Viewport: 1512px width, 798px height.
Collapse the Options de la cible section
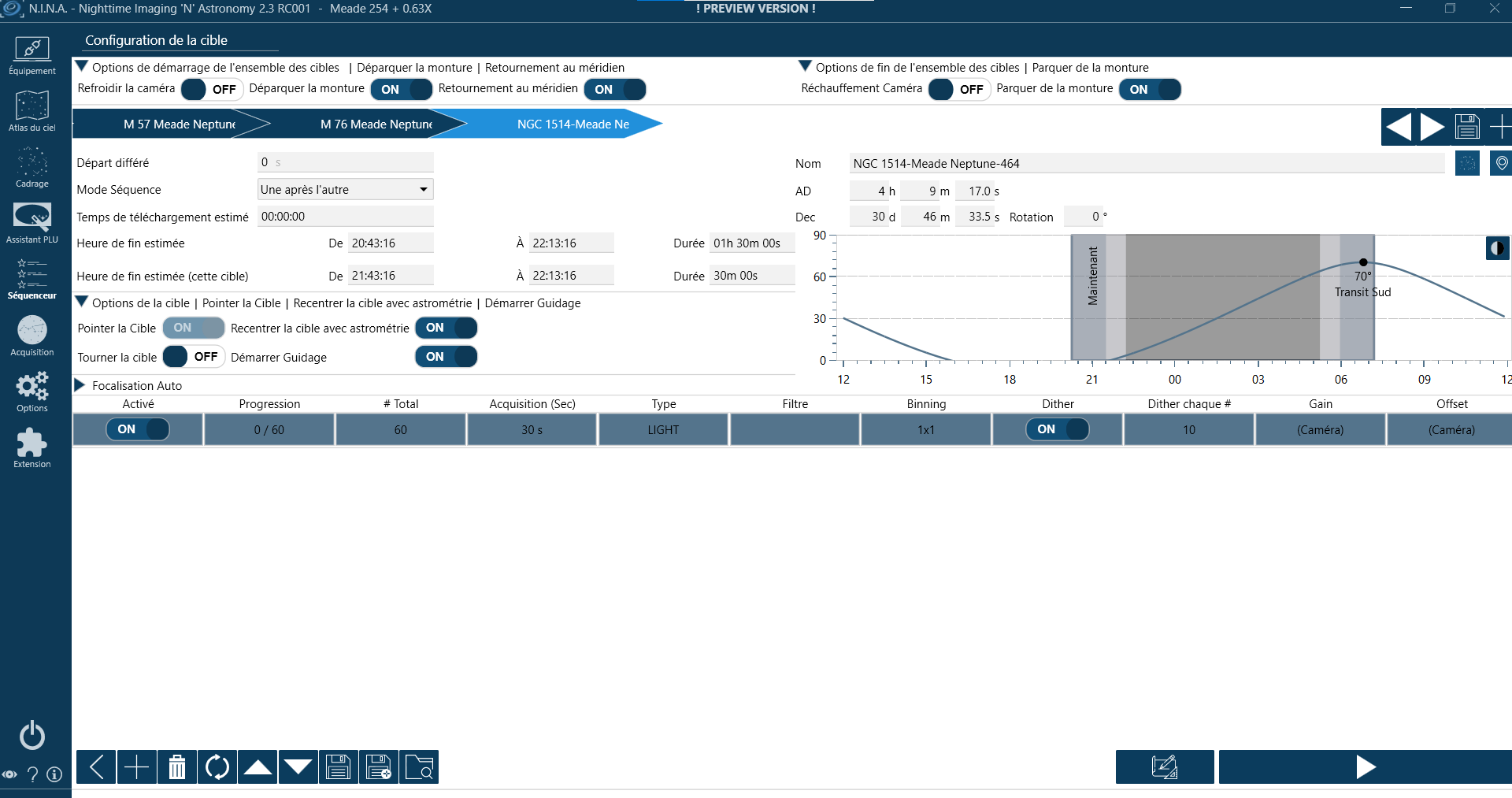[x=81, y=302]
